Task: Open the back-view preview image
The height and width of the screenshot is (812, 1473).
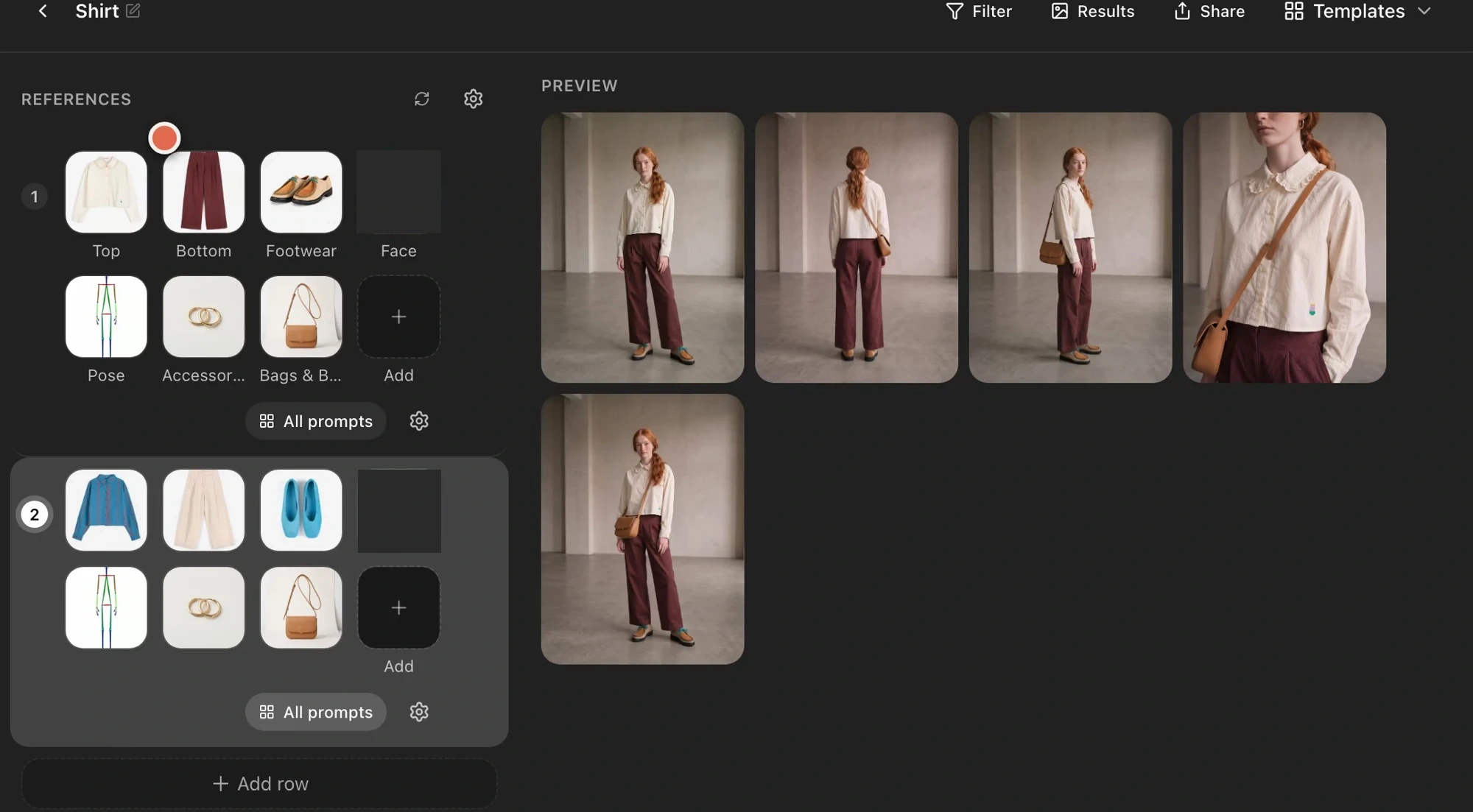Action: [857, 247]
